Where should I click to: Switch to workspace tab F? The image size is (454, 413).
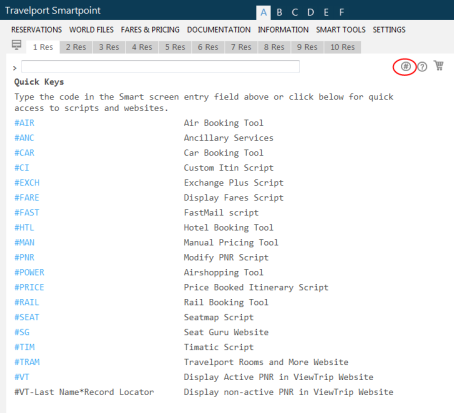(x=342, y=13)
